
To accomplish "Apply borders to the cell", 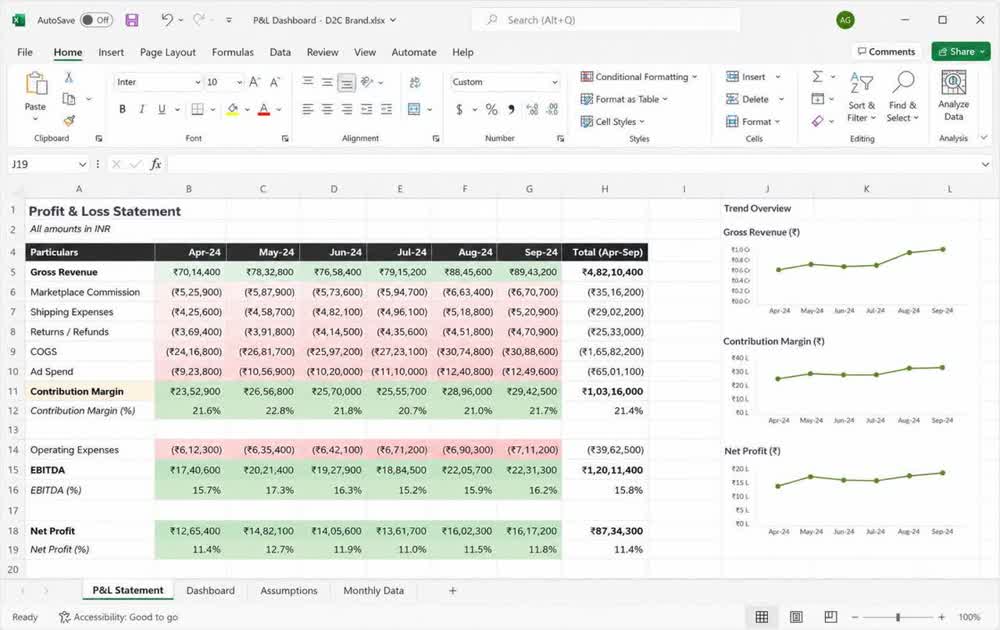I will 198,109.
